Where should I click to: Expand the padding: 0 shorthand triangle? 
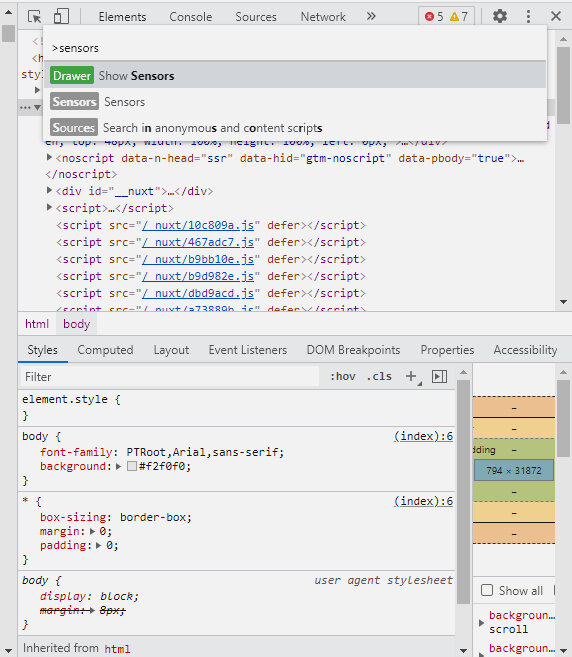(98, 545)
